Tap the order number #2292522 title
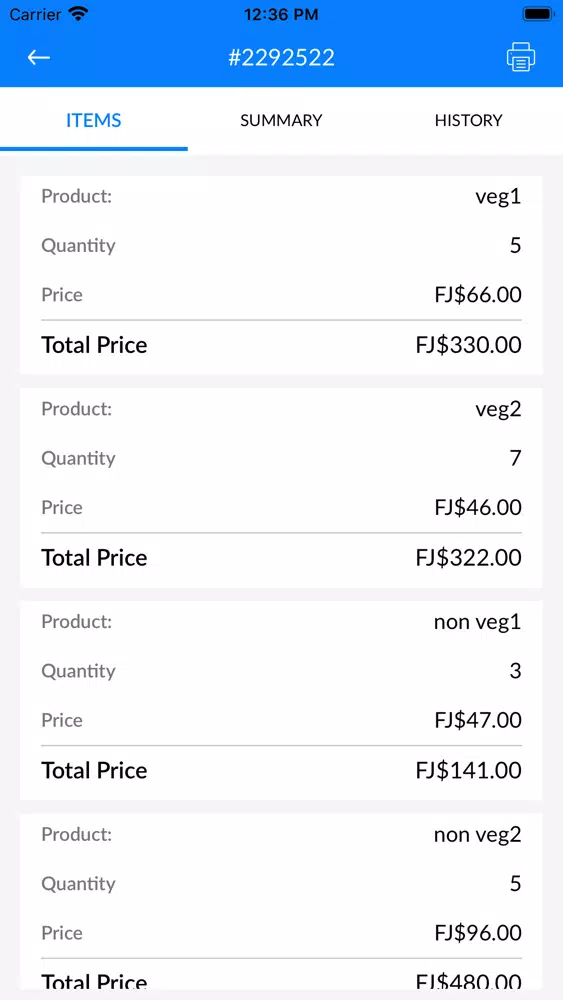 [x=281, y=57]
